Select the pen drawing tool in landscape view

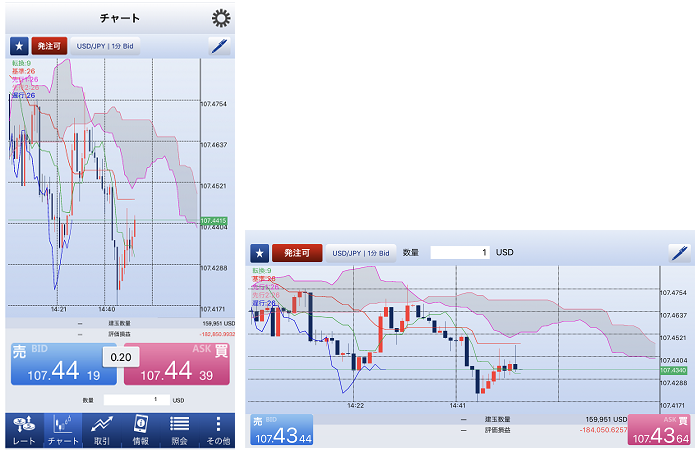click(x=679, y=253)
